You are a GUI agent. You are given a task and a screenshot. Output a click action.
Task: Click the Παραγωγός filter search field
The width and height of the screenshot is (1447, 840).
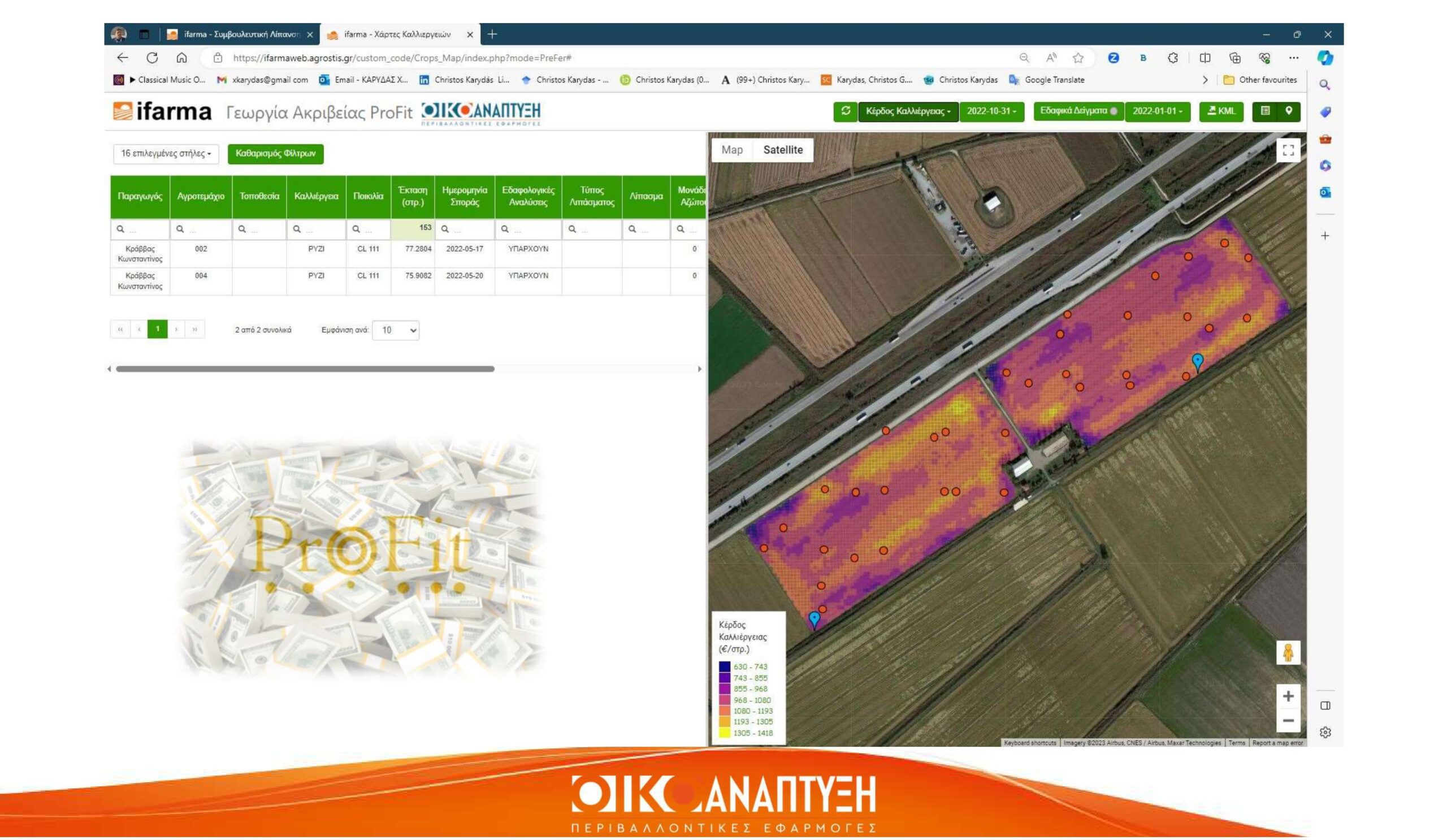coord(141,229)
